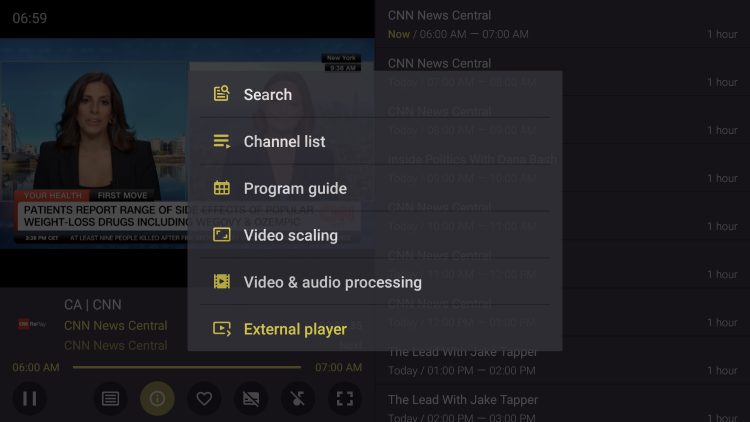Image resolution: width=750 pixels, height=422 pixels.
Task: Click the CA | CNN channel name
Action: click(x=93, y=305)
